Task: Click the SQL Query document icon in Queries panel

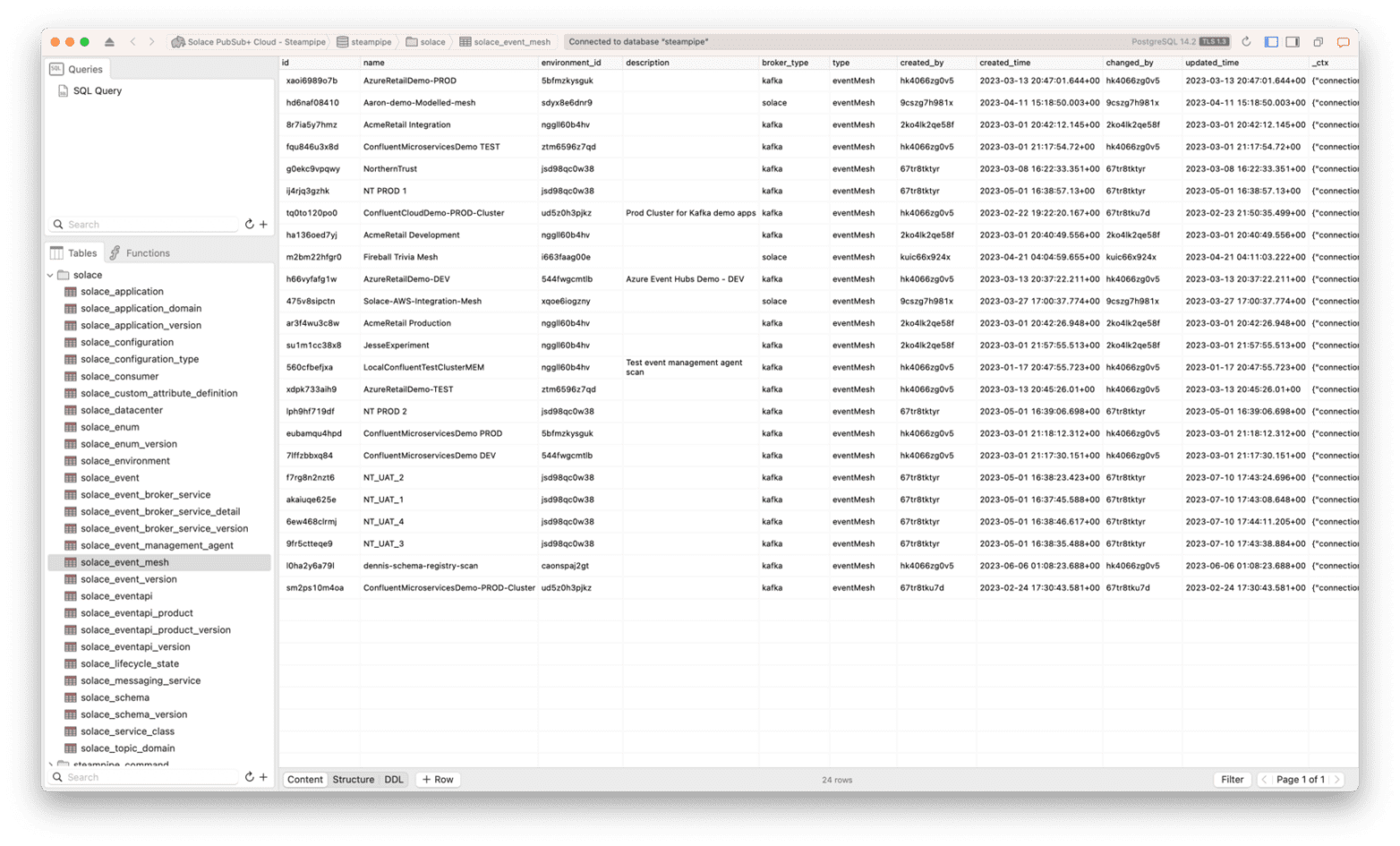Action: click(63, 90)
